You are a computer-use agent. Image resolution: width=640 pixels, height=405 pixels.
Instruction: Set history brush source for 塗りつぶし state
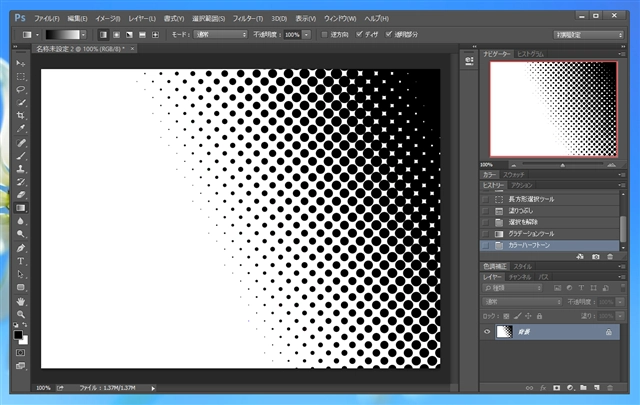click(x=485, y=211)
